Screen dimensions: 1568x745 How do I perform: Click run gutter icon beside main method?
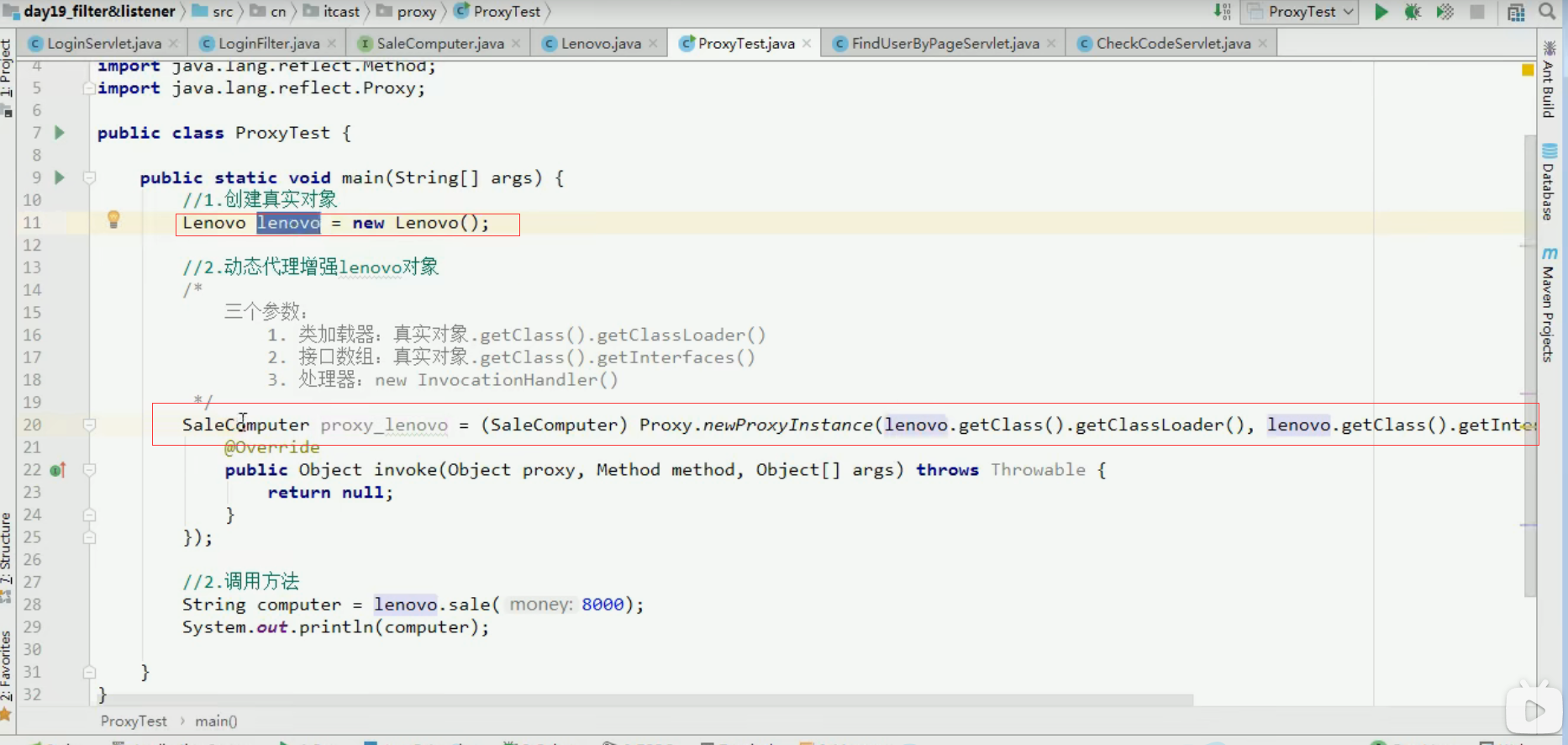coord(60,177)
